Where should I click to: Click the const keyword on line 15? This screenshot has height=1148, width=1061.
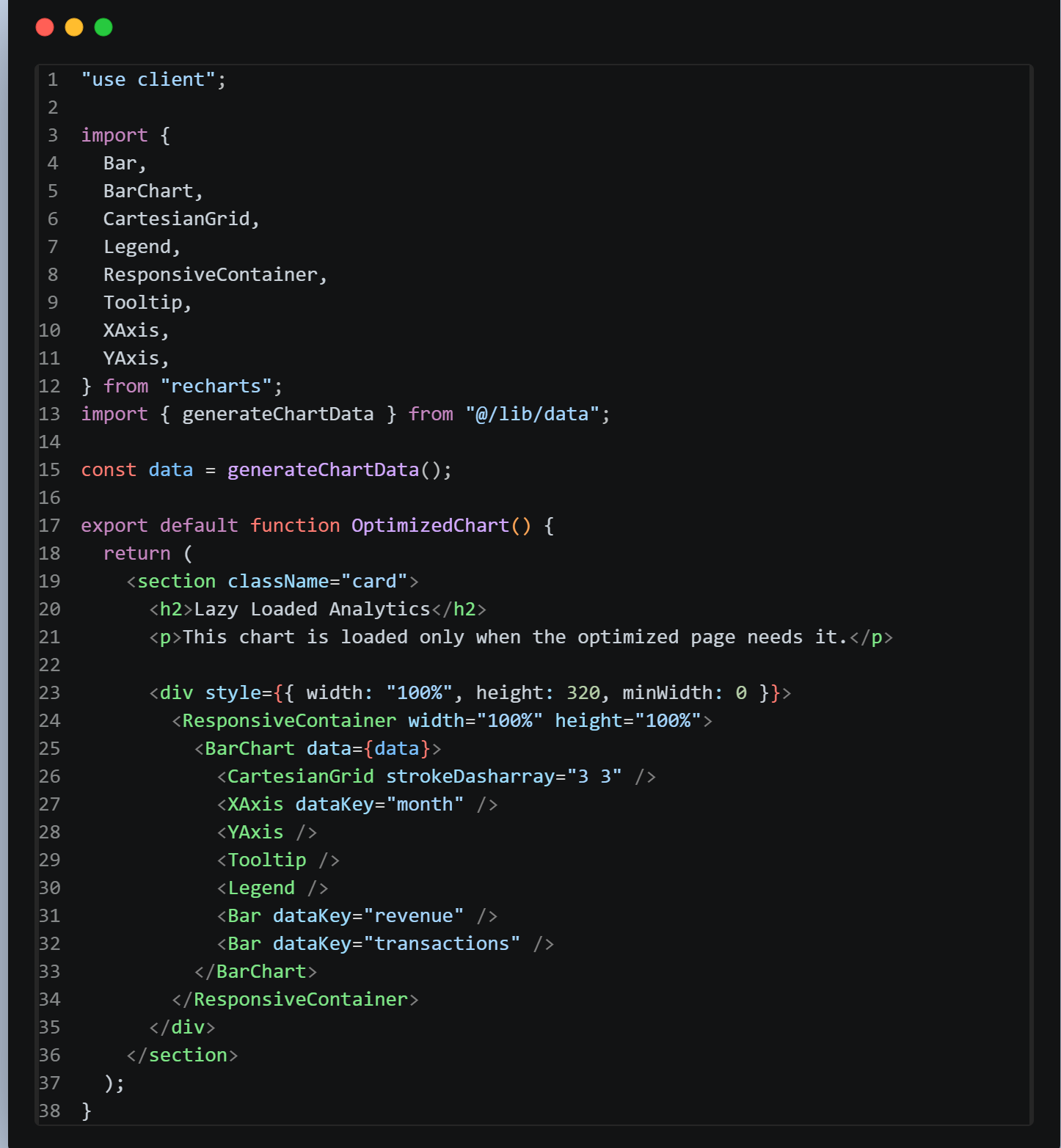(x=109, y=469)
